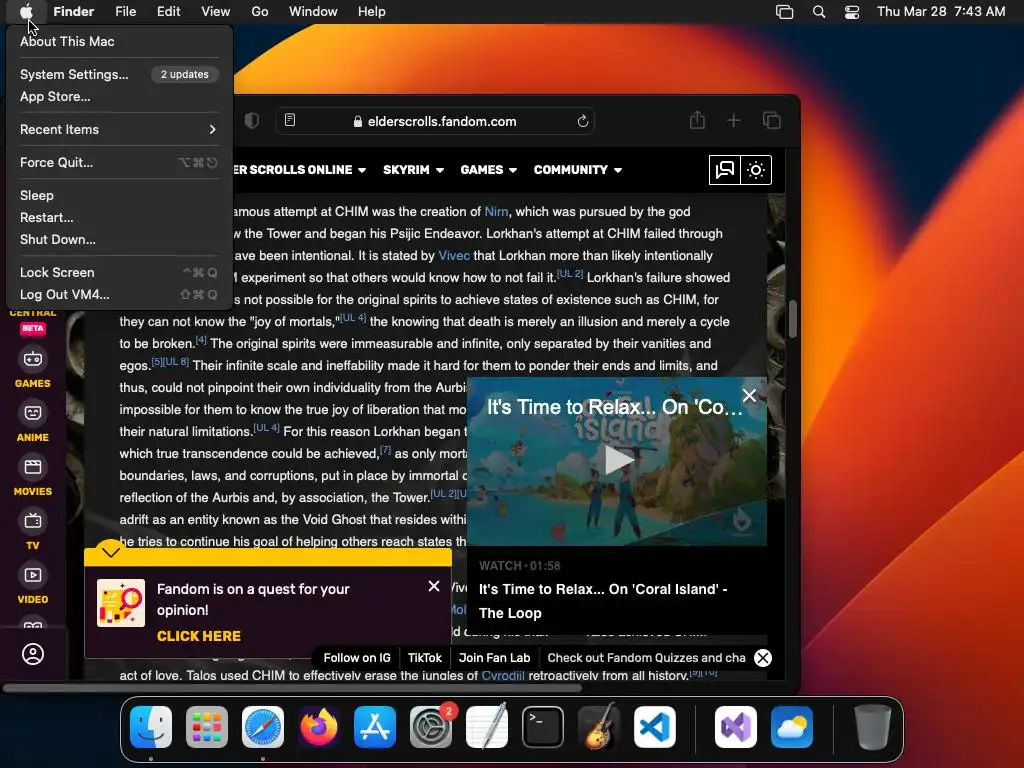Toggle light/dark theme sun icon

coord(756,170)
